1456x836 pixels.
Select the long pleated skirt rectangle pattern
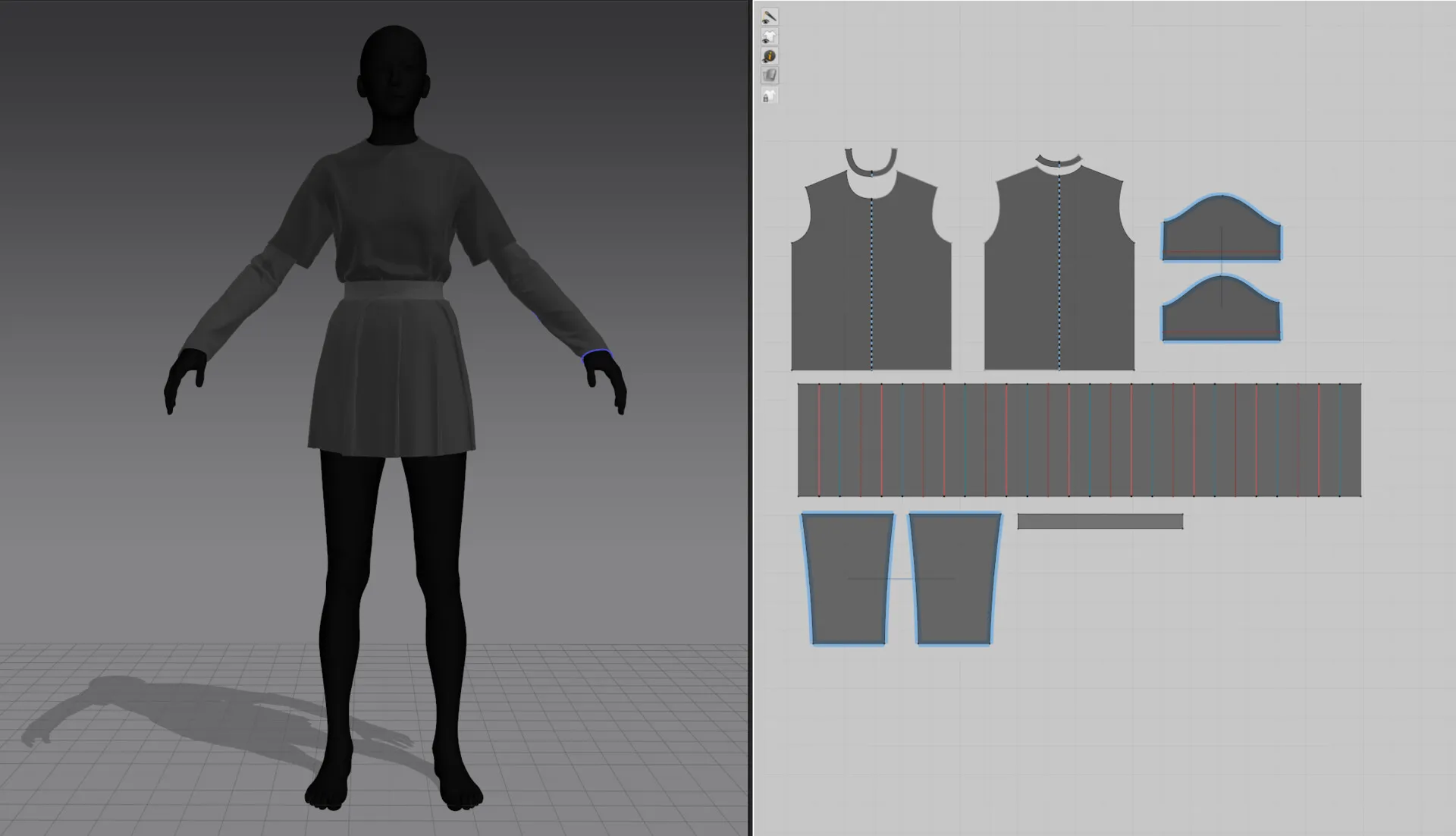(1078, 440)
